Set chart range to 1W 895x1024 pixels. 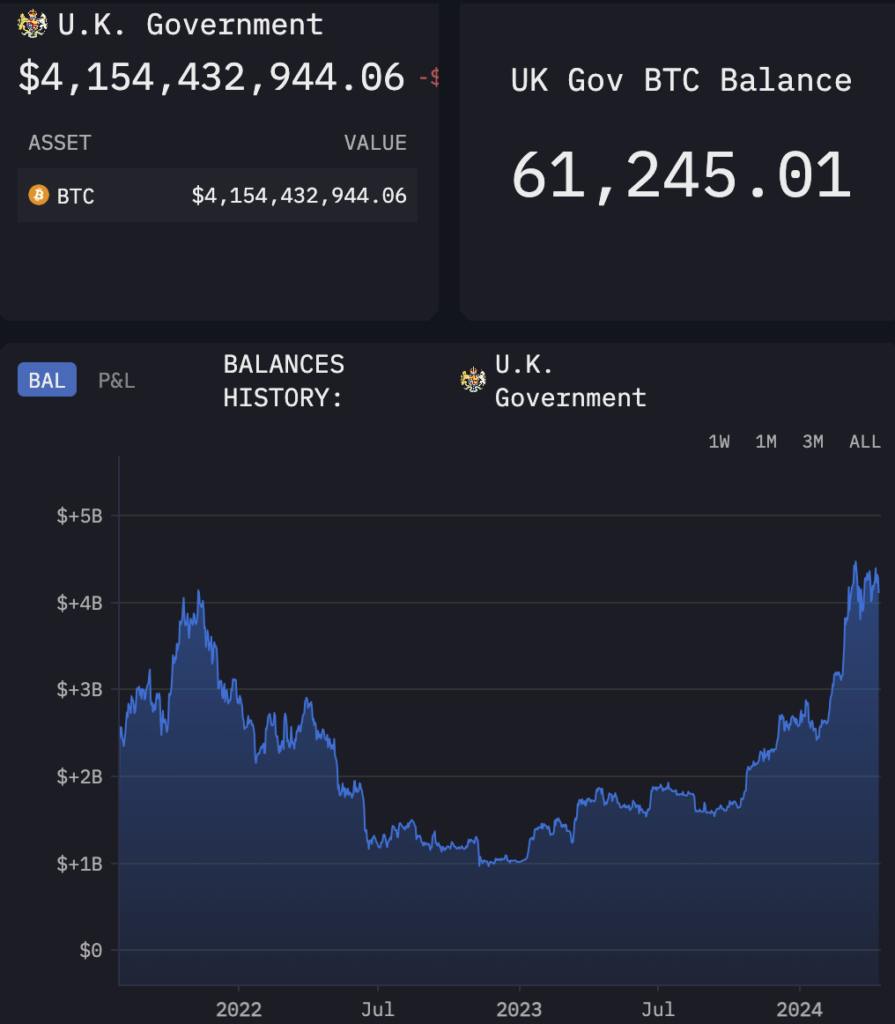(x=719, y=442)
